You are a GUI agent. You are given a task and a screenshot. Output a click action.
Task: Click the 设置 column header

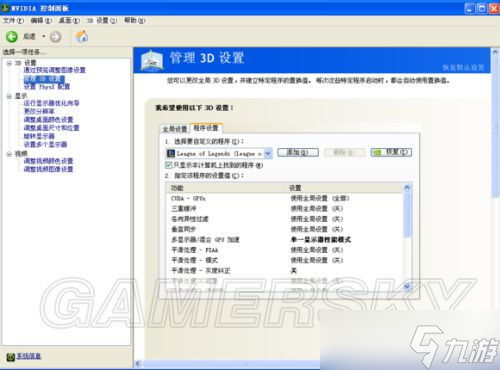click(345, 188)
